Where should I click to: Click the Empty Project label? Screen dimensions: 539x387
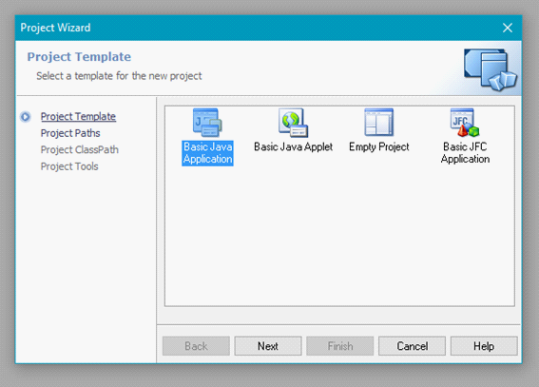click(x=379, y=147)
